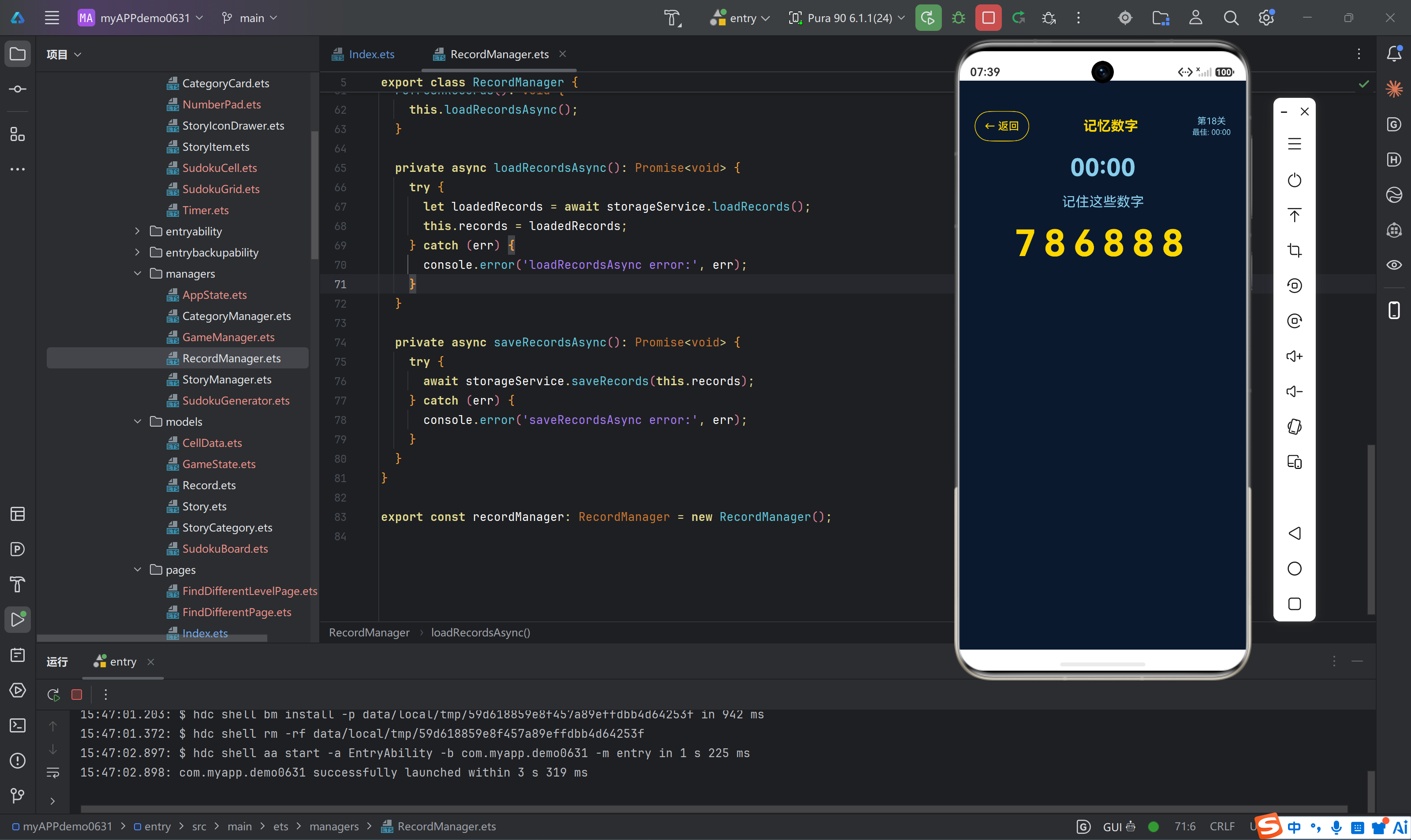Select the entry tab in Run panel
The height and width of the screenshot is (840, 1411).
pyautogui.click(x=116, y=661)
